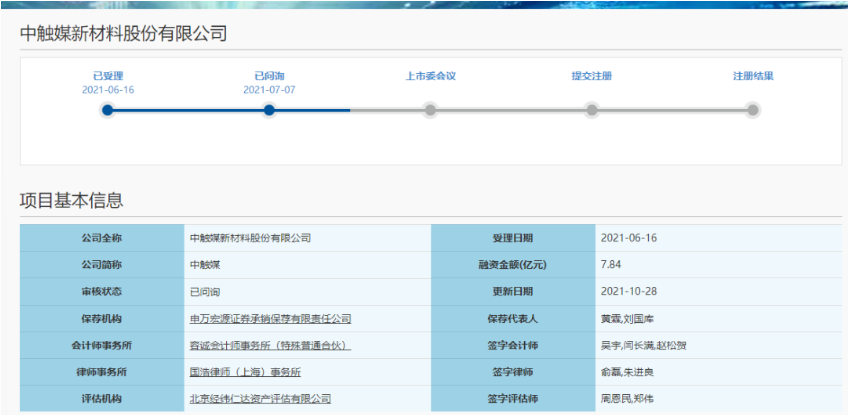Select the 上市委会议 stage label
Screen dimensions: 849x415
[430, 76]
